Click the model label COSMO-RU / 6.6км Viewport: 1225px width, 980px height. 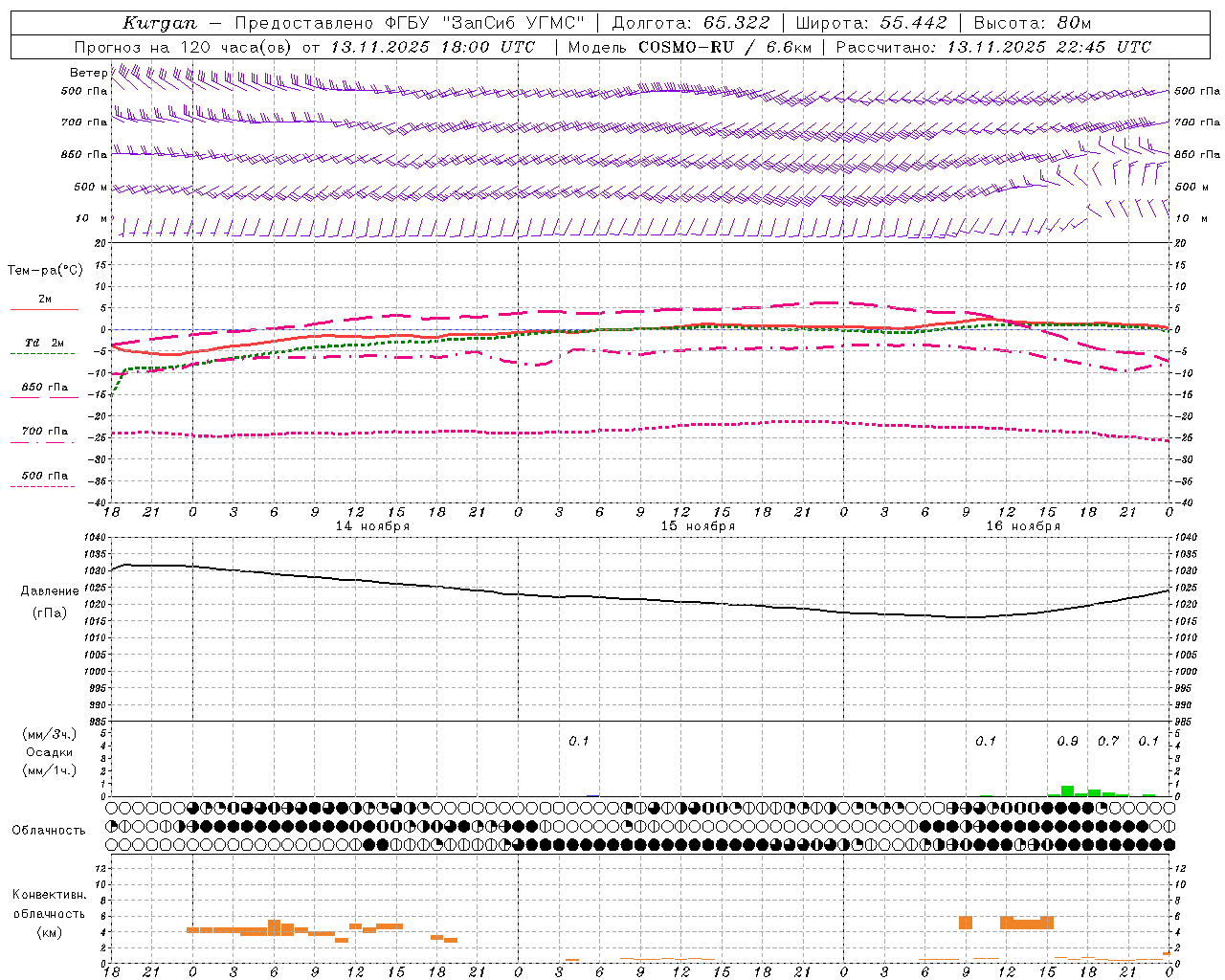724,47
